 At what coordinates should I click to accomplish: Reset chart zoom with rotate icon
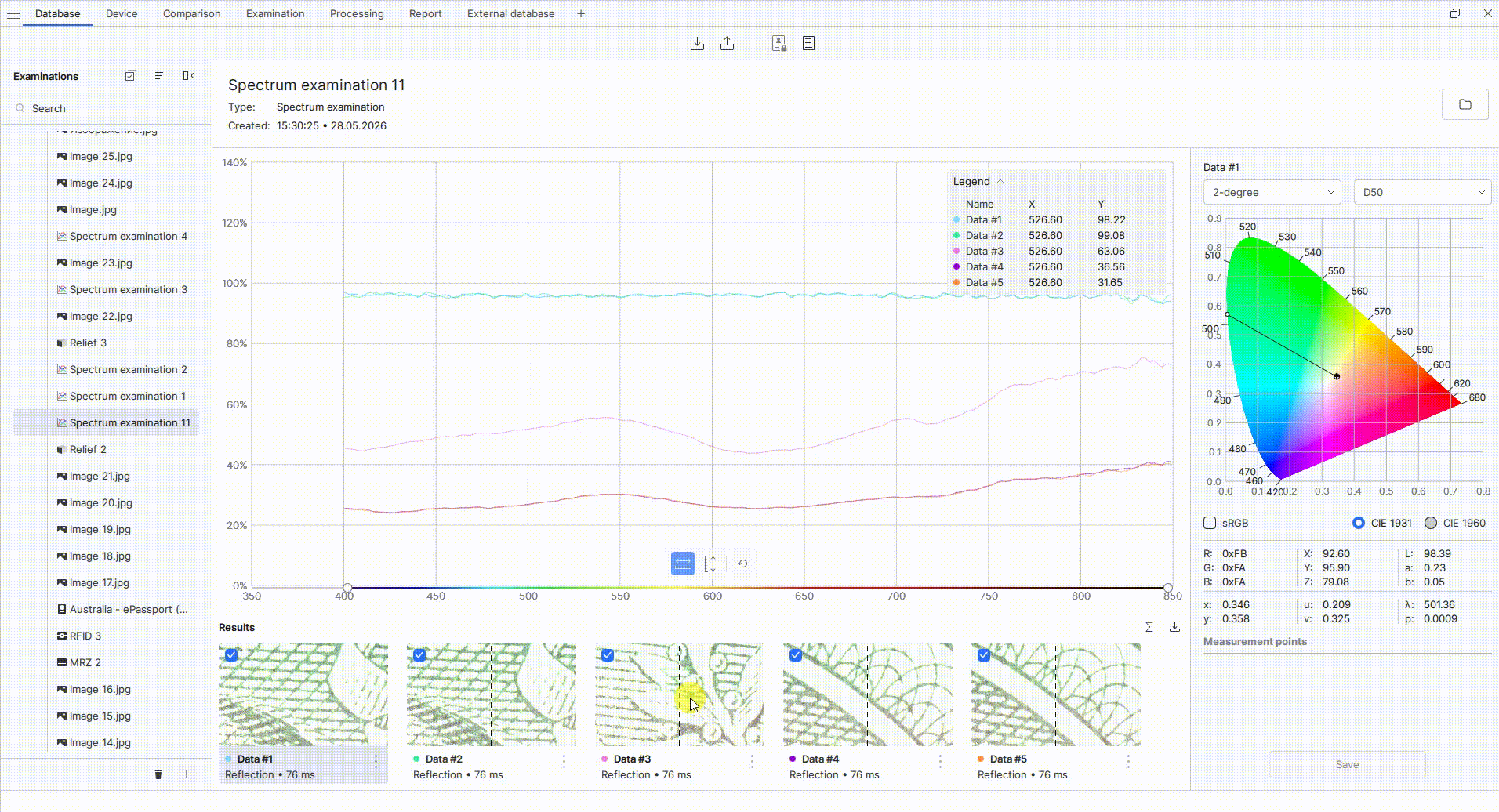tap(742, 564)
